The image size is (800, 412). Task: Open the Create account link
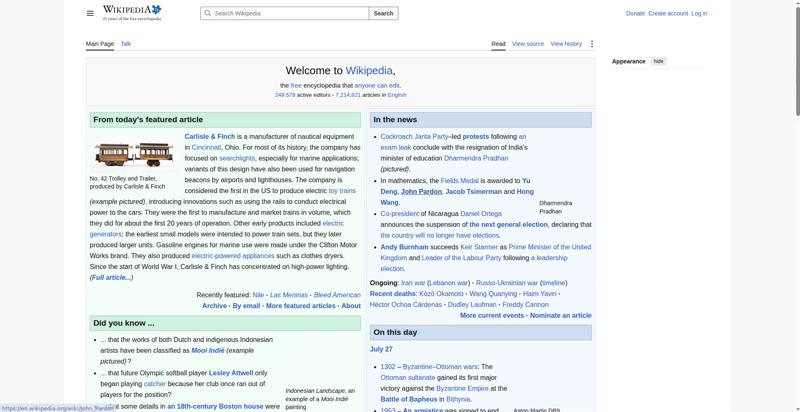(668, 13)
